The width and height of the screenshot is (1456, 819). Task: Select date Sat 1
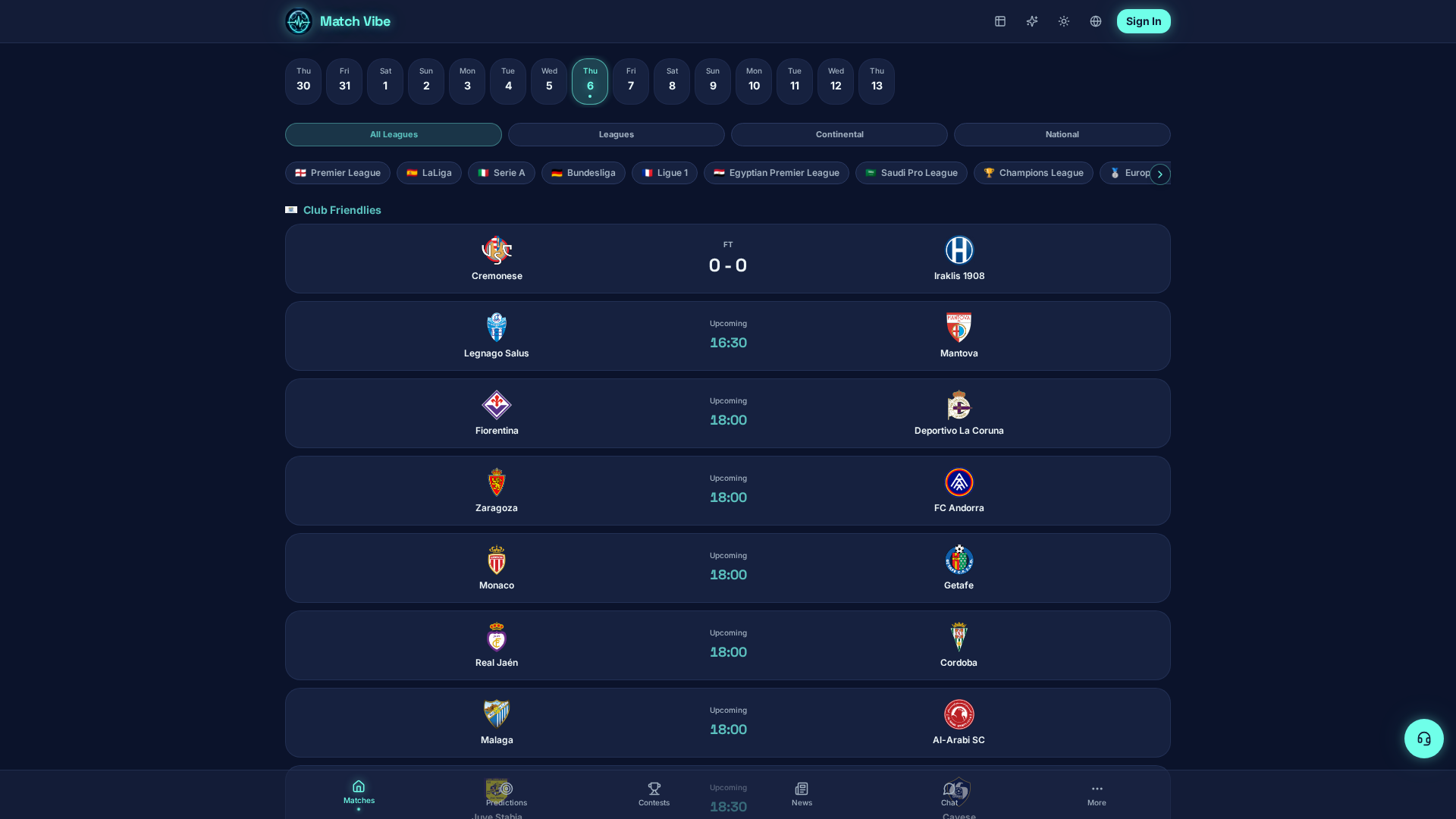tap(385, 81)
